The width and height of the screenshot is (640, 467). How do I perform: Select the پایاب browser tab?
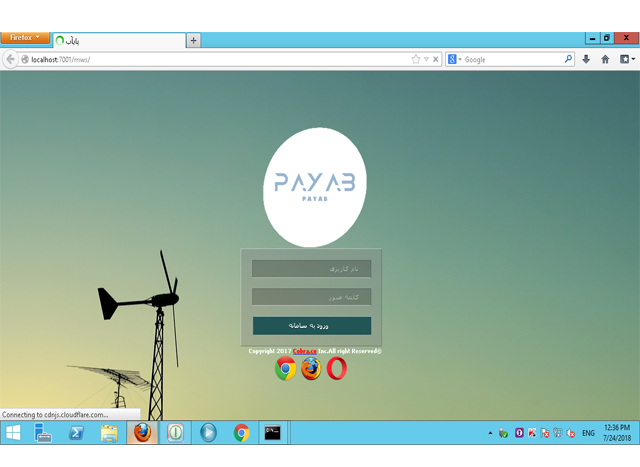119,40
